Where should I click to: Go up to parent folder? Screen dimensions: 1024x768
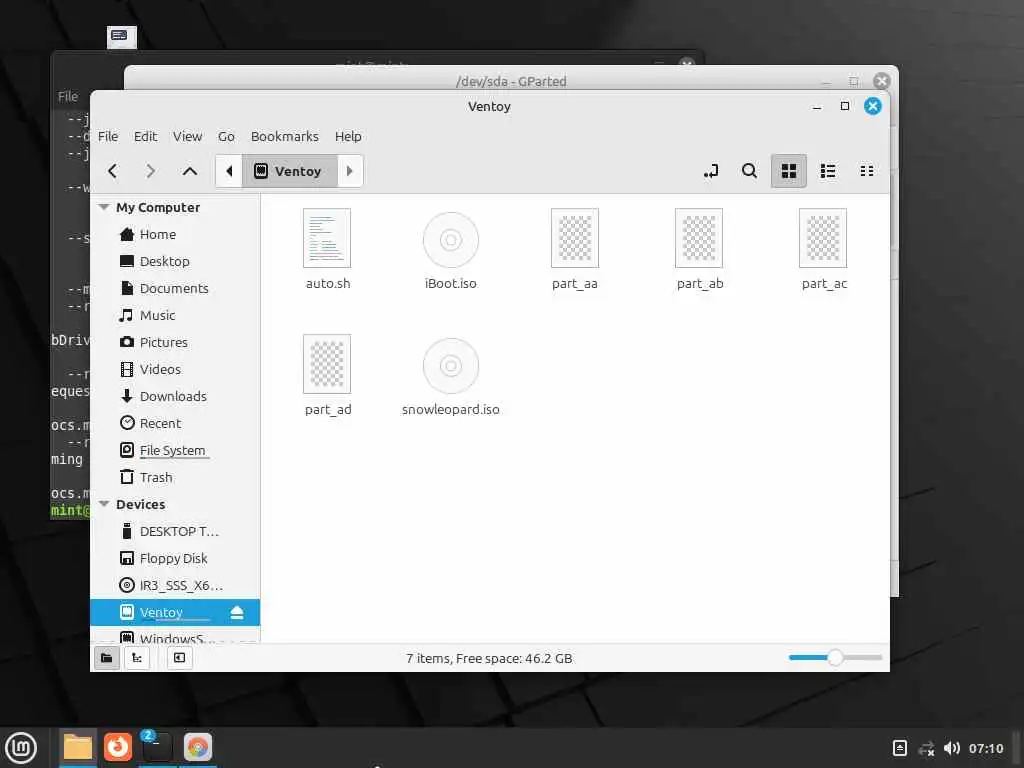(189, 171)
